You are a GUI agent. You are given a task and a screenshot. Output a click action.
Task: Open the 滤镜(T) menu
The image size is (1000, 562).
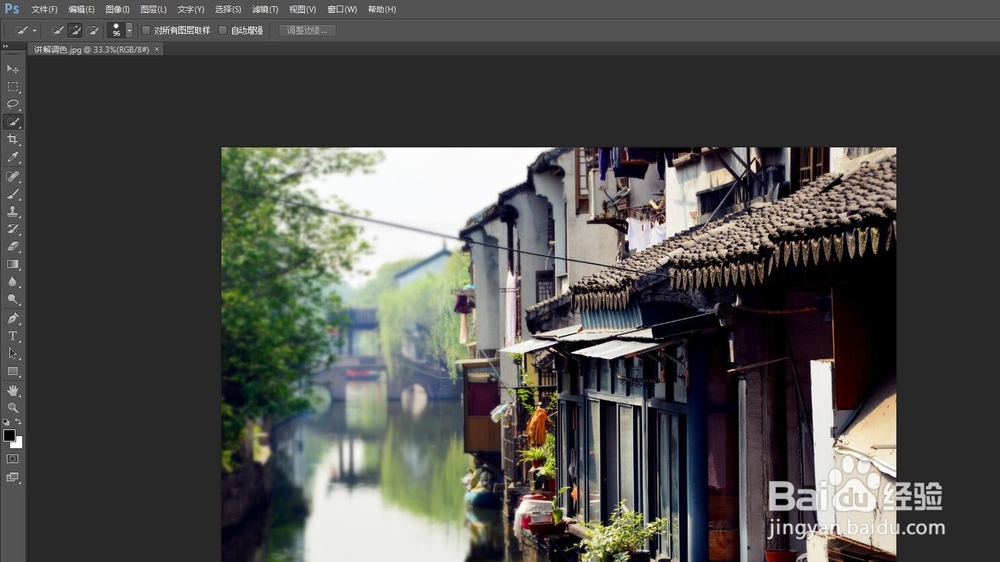265,10
